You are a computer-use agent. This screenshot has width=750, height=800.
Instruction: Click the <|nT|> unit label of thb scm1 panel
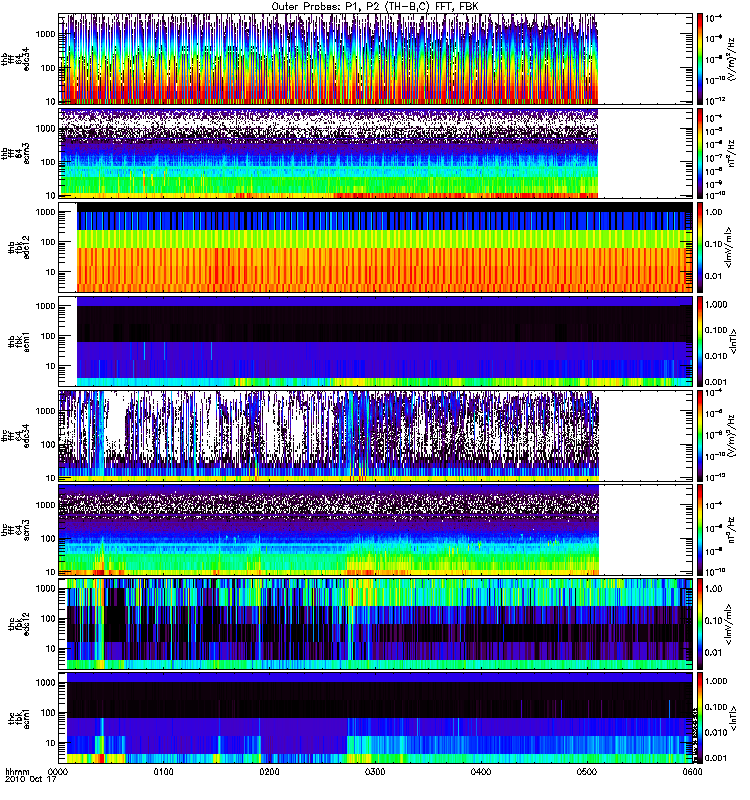[x=733, y=341]
